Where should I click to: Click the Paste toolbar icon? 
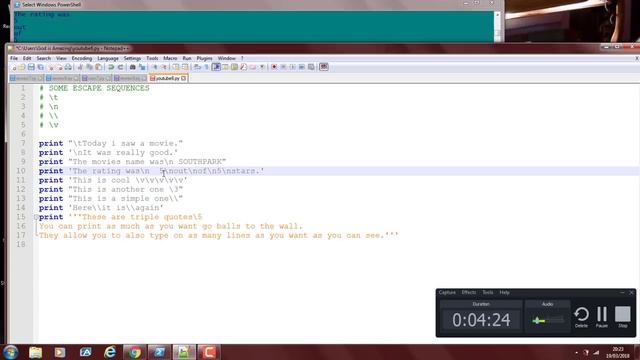pos(98,67)
